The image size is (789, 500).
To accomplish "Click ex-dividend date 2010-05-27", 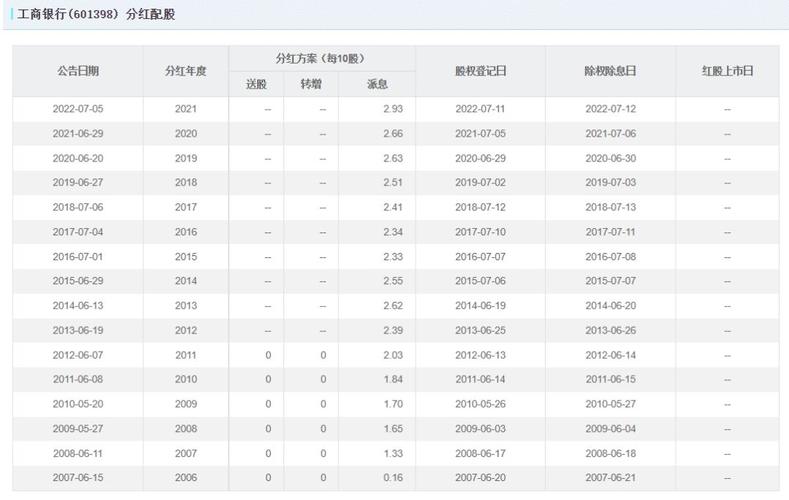I will click(610, 404).
